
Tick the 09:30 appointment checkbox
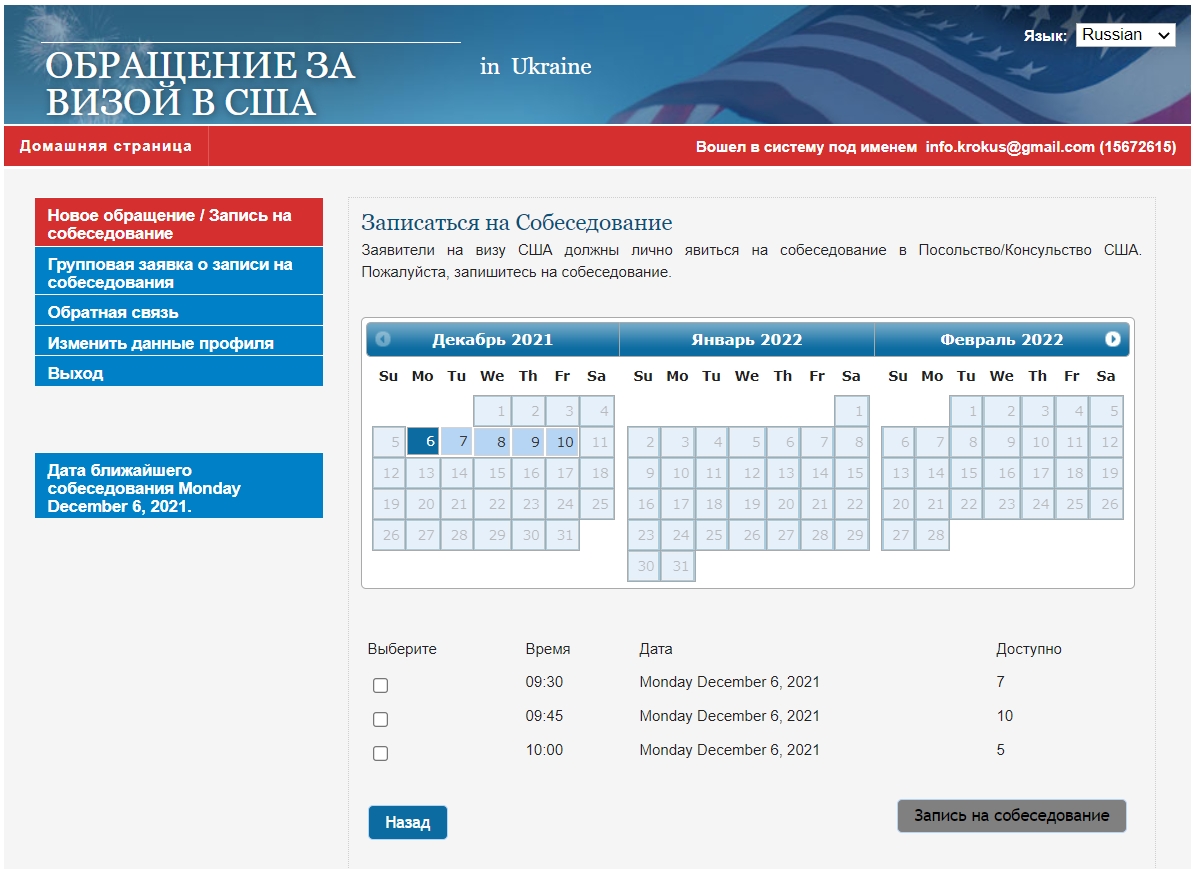pos(380,686)
